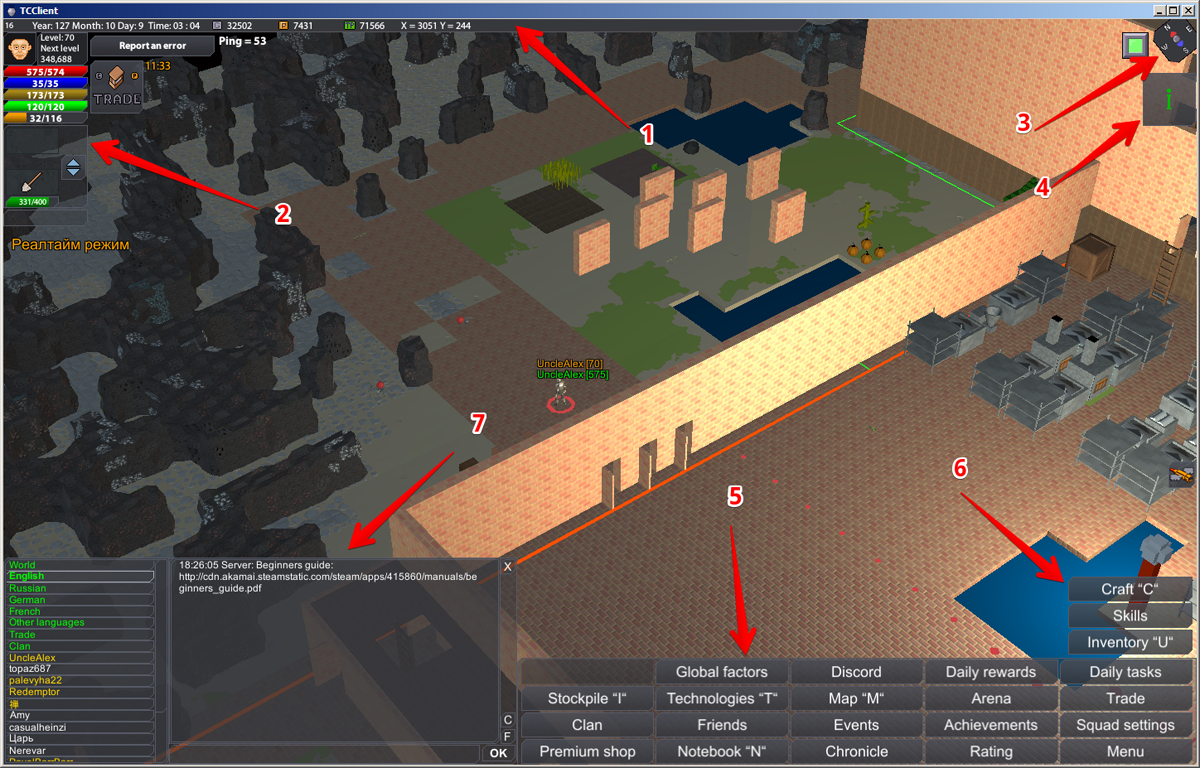This screenshot has width=1200, height=768.
Task: Switch equipment with up-down arrows
Action: [x=72, y=168]
